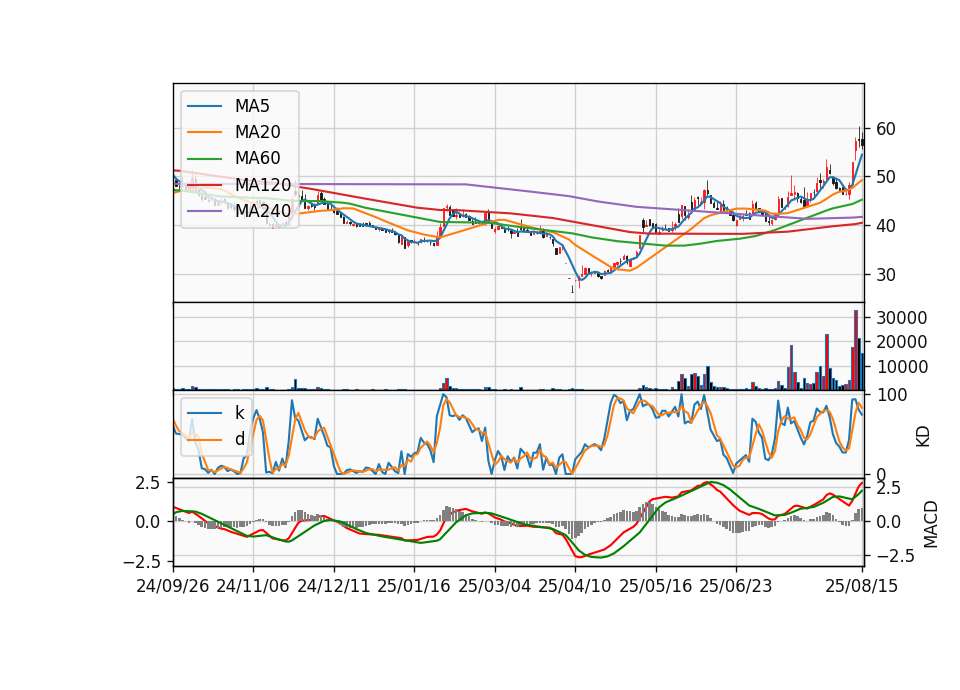This screenshot has height=690, width=960.
Task: Click the tallest volume bar near 25/08/15
Action: 856,350
